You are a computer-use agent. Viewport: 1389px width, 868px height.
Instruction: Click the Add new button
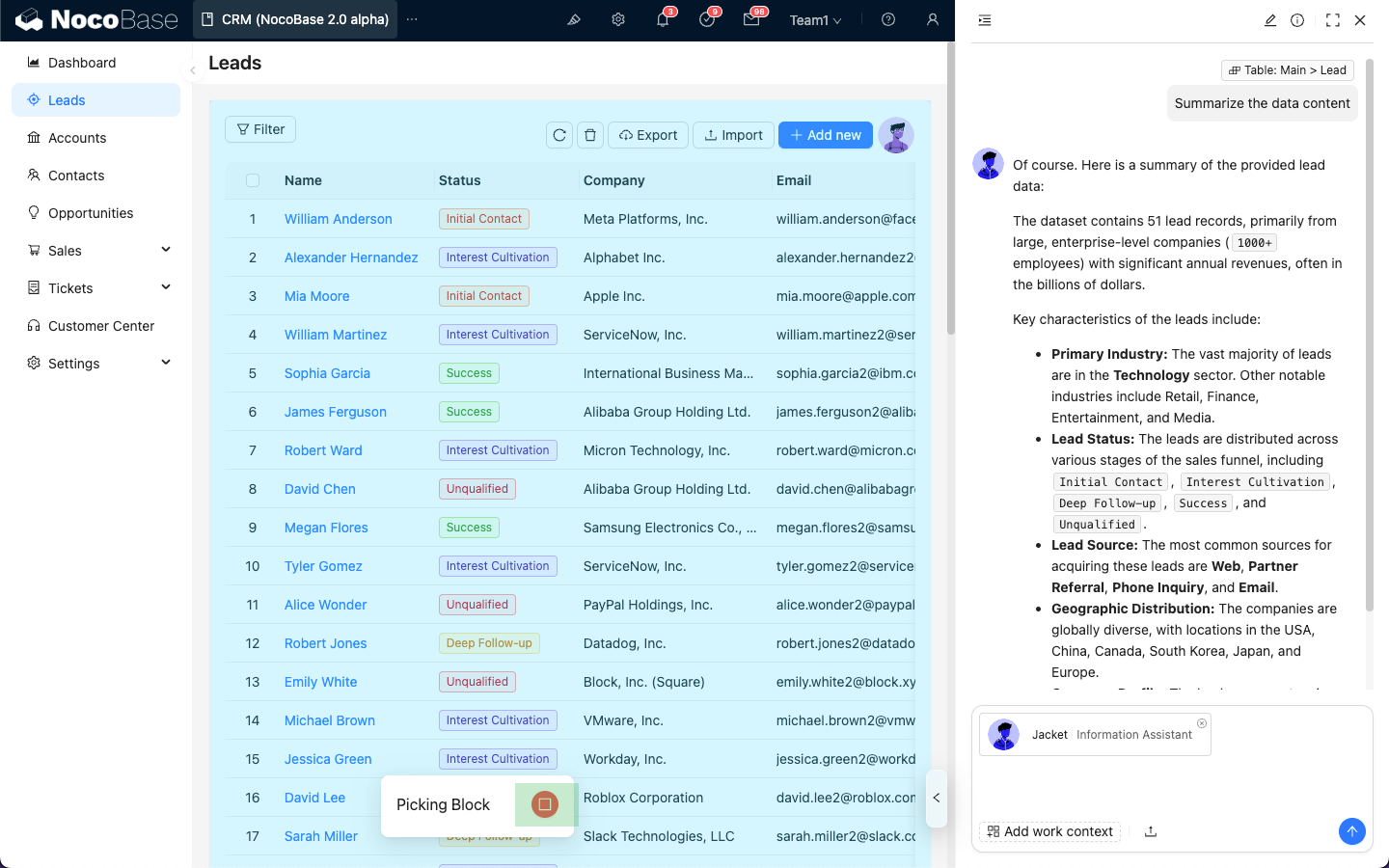(x=826, y=135)
